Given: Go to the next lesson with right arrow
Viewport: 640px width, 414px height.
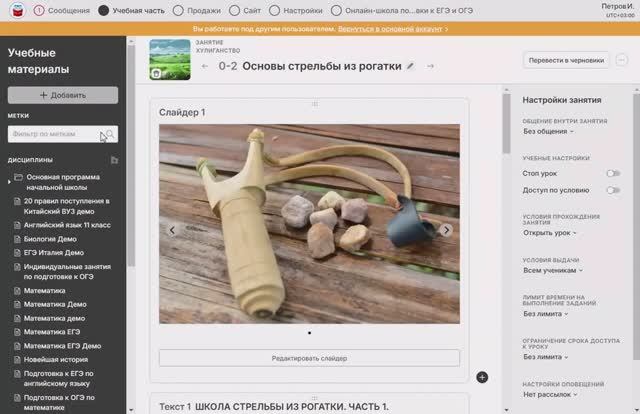Looking at the screenshot, I should pos(431,66).
